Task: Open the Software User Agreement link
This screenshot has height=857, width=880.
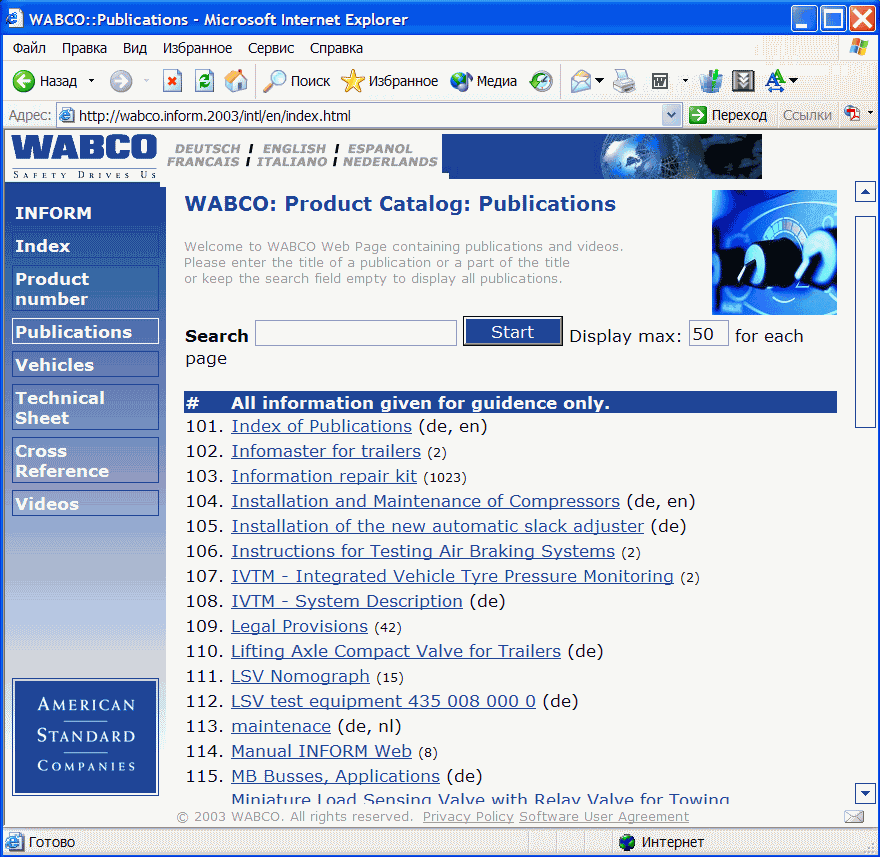Action: (604, 817)
